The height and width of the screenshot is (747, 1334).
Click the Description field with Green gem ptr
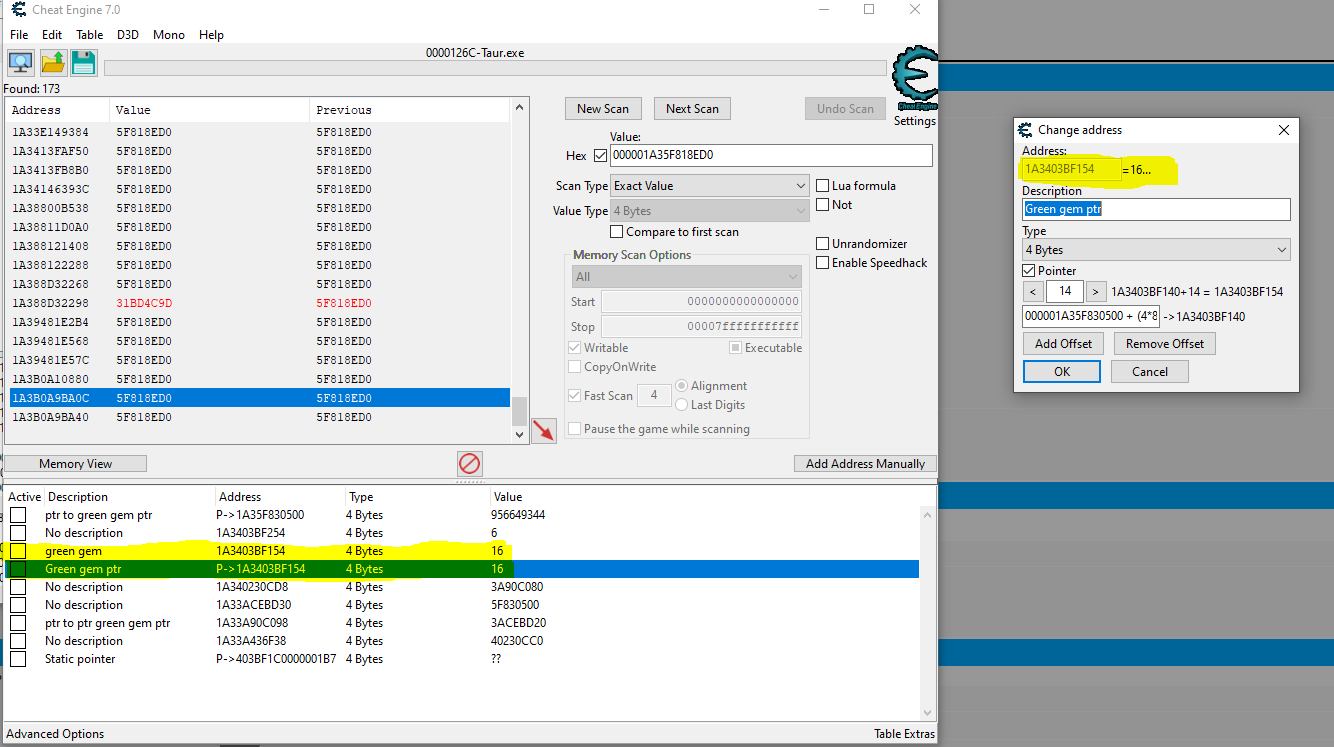click(1155, 209)
